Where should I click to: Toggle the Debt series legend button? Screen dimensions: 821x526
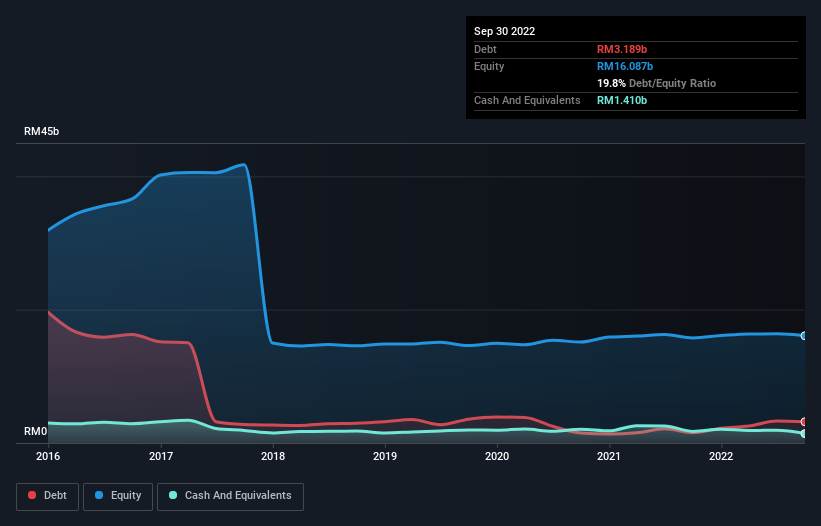tap(47, 496)
